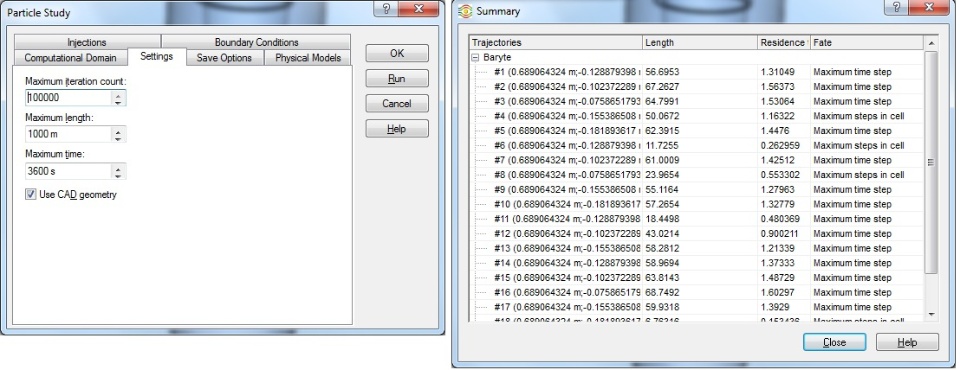The image size is (960, 370).
Task: Click OK in Particle Study dialog
Action: click(397, 53)
